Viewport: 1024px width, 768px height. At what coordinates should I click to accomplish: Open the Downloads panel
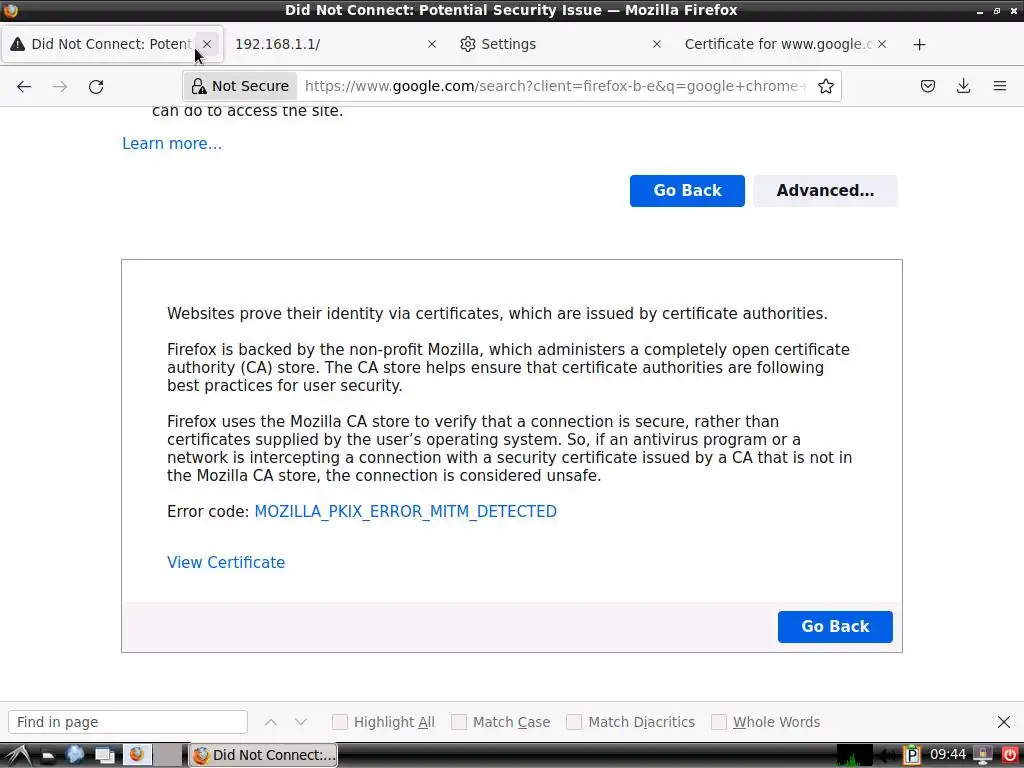[x=963, y=86]
